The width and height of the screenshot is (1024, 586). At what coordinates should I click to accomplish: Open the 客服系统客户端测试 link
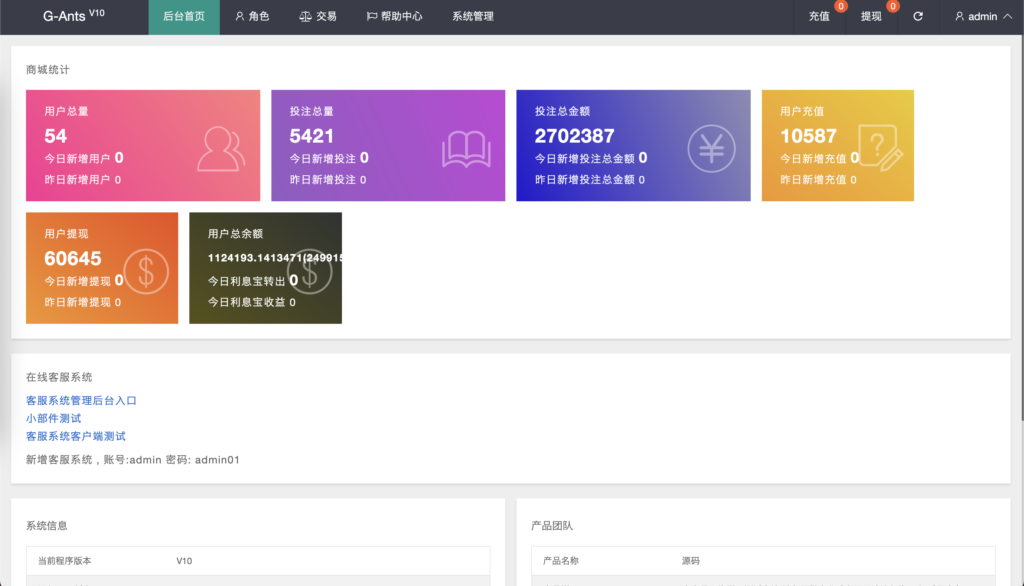(76, 436)
